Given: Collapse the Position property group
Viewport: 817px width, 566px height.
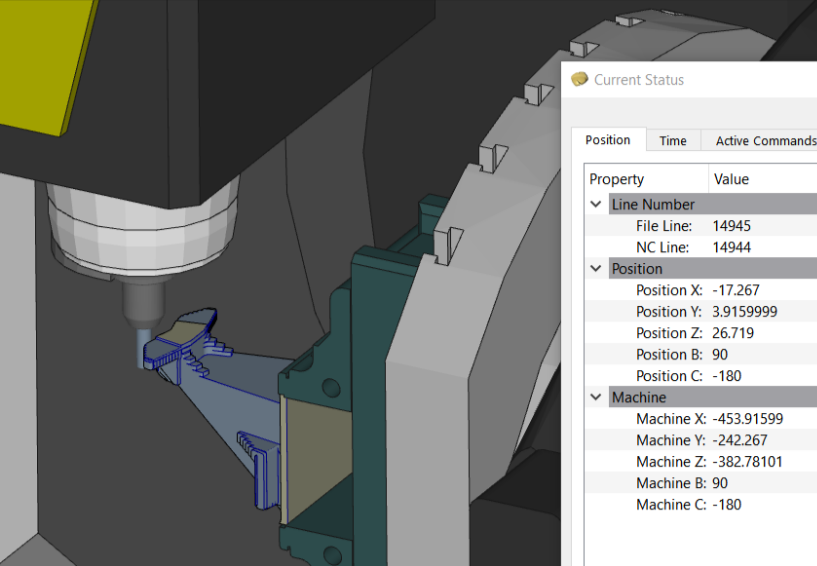Looking at the screenshot, I should click(596, 268).
